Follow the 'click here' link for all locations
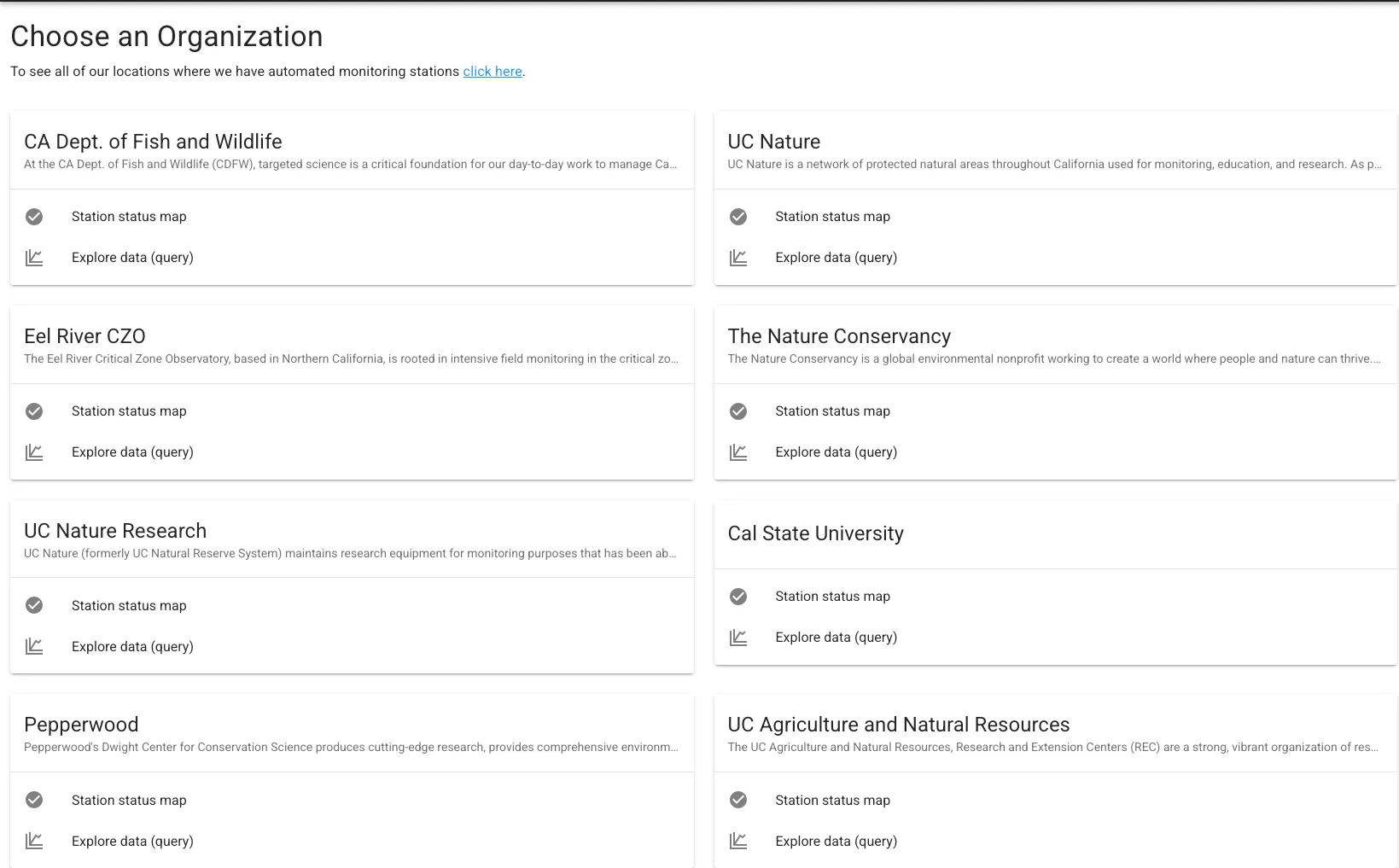The height and width of the screenshot is (868, 1399). click(493, 72)
